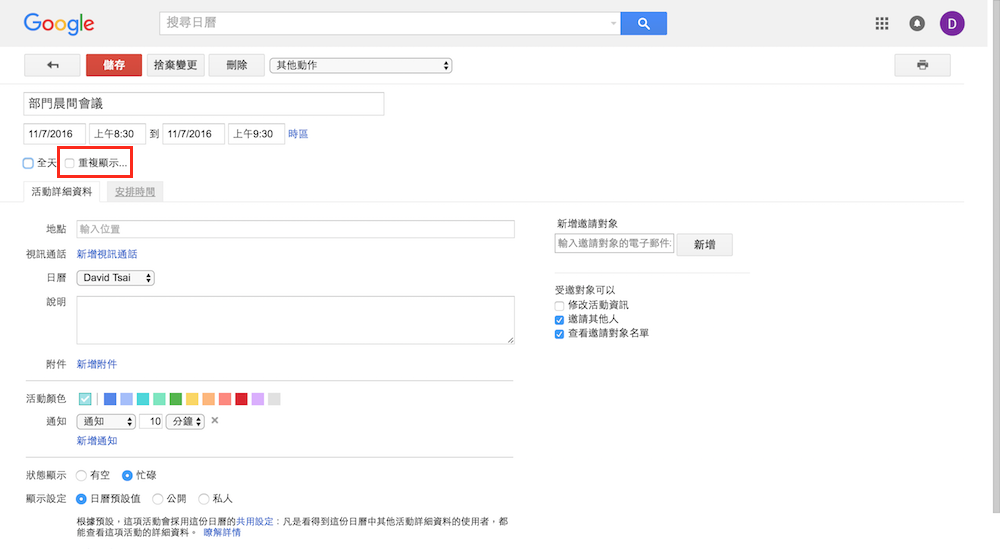
Task: Select the 活動詳細資料 tab
Action: click(62, 191)
